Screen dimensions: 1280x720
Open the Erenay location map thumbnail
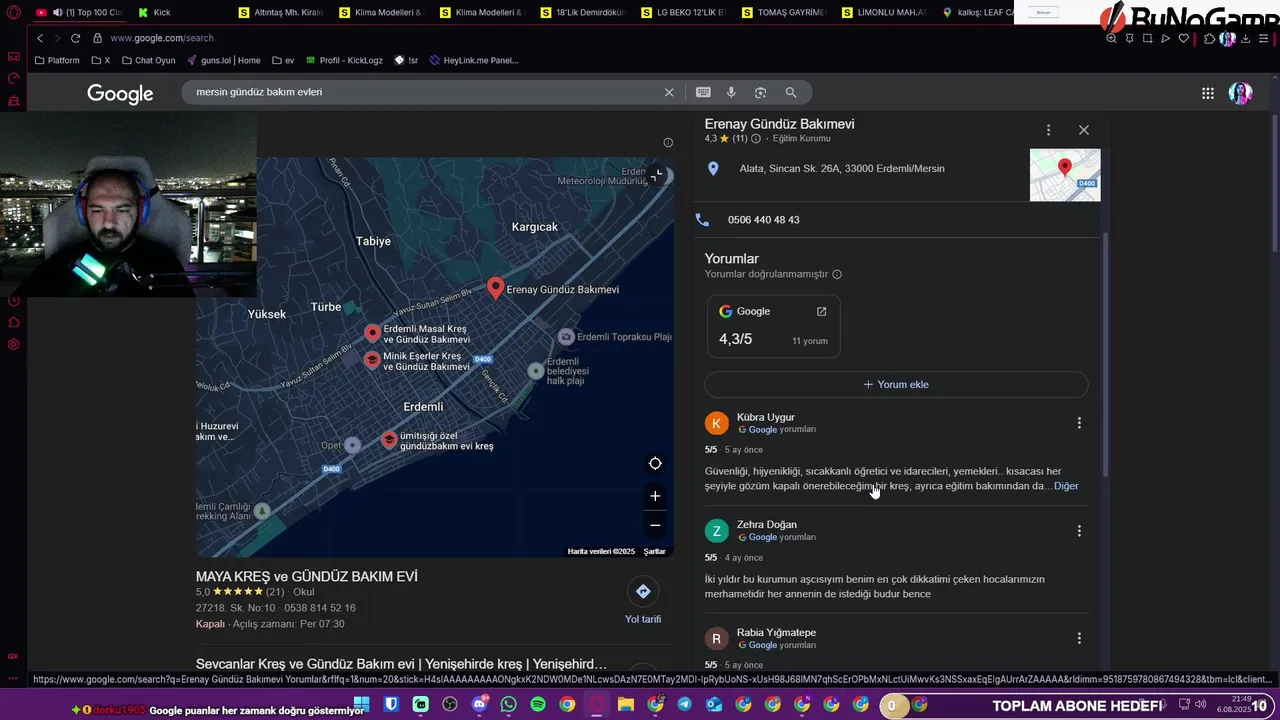coord(1065,175)
